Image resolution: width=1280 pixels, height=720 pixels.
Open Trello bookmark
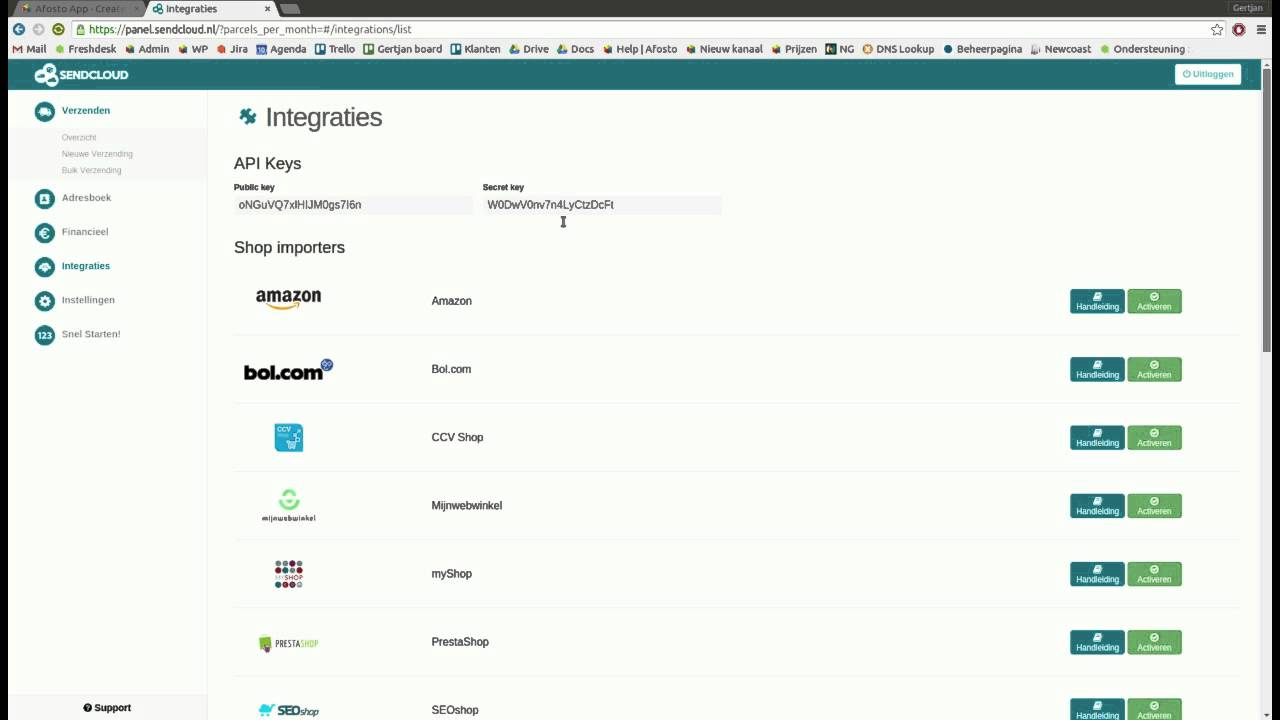[x=334, y=49]
